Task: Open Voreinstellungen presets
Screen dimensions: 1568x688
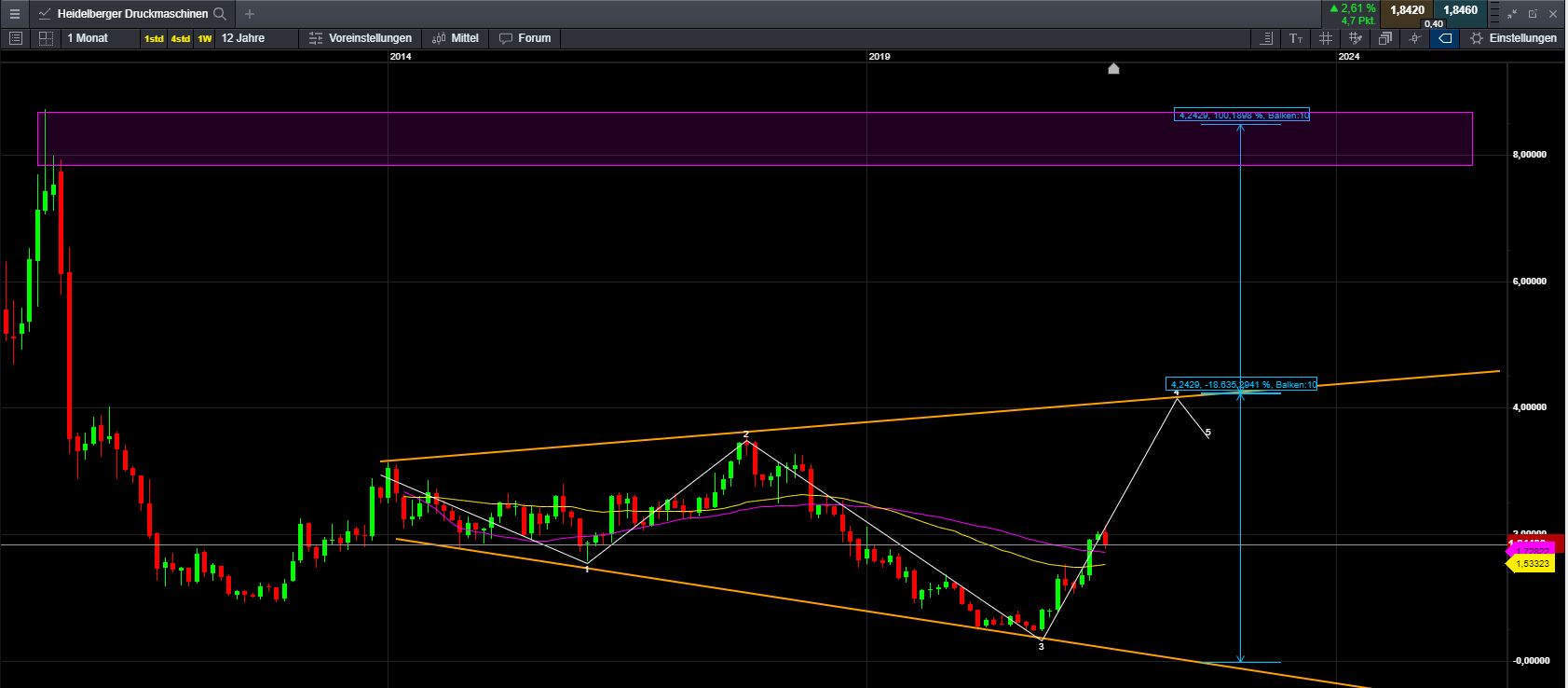Action: (360, 38)
